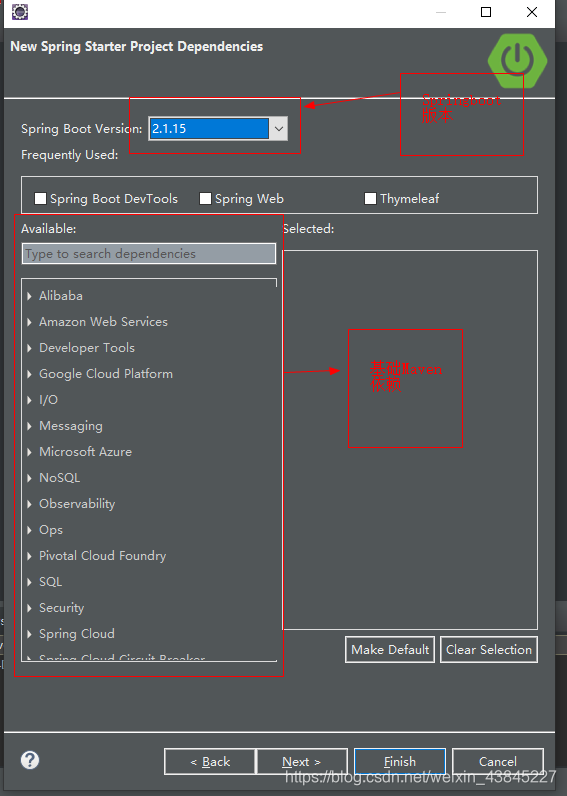Expand the NoSQL category

pos(29,478)
